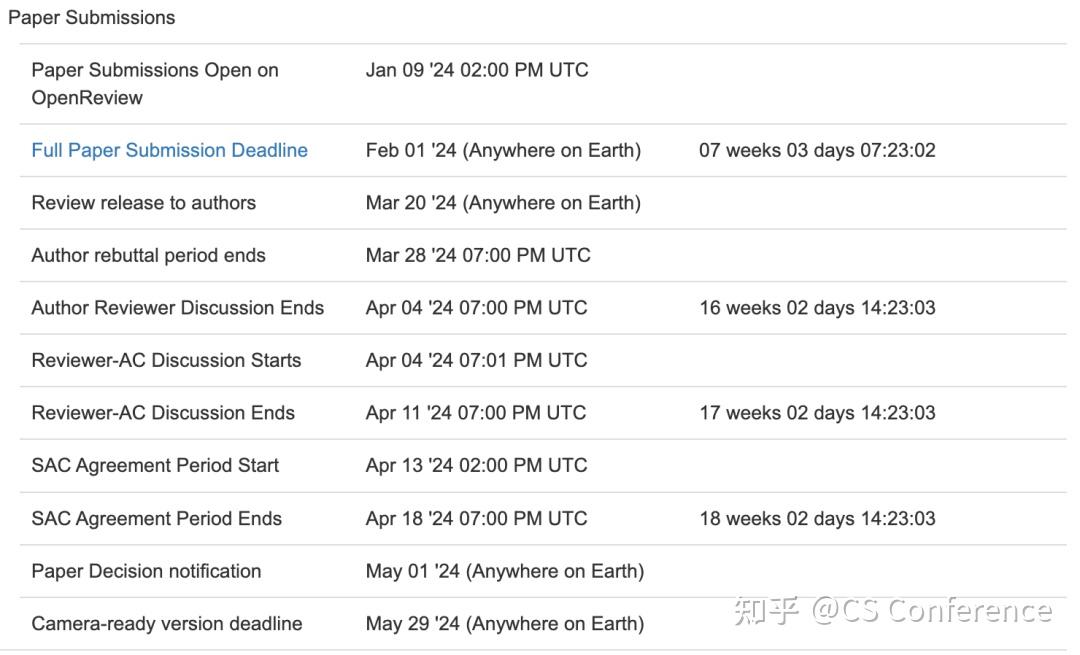Screen dimensions: 1080x655
Task: Click the 16 weeks 02 days countdown
Action: click(x=817, y=308)
